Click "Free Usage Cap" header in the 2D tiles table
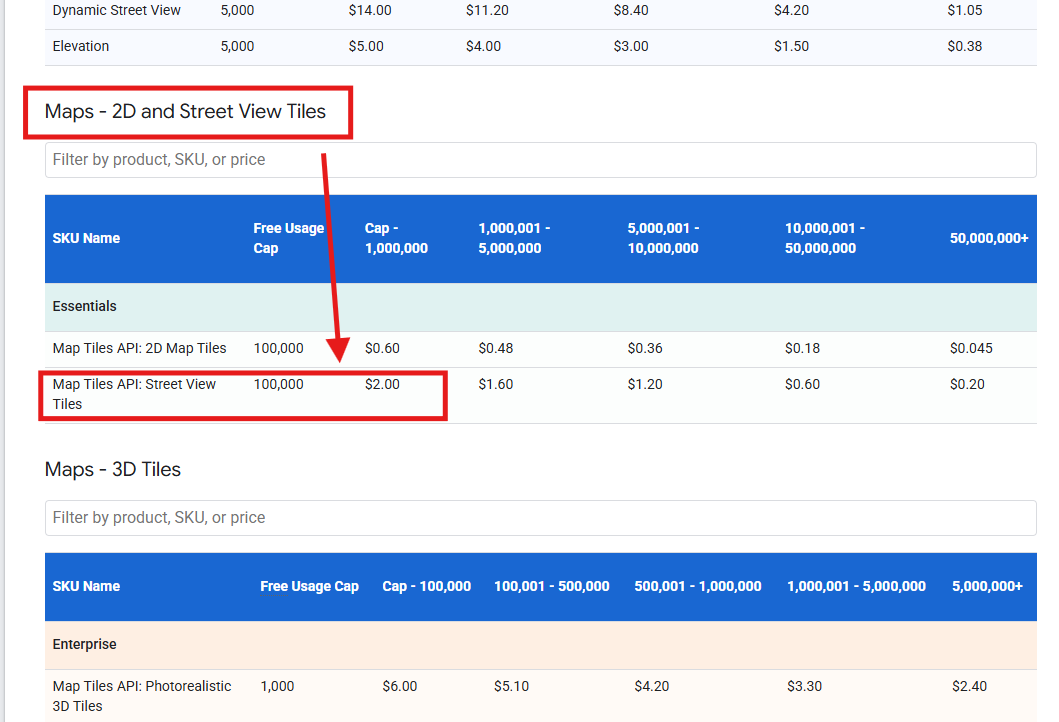 [x=288, y=238]
